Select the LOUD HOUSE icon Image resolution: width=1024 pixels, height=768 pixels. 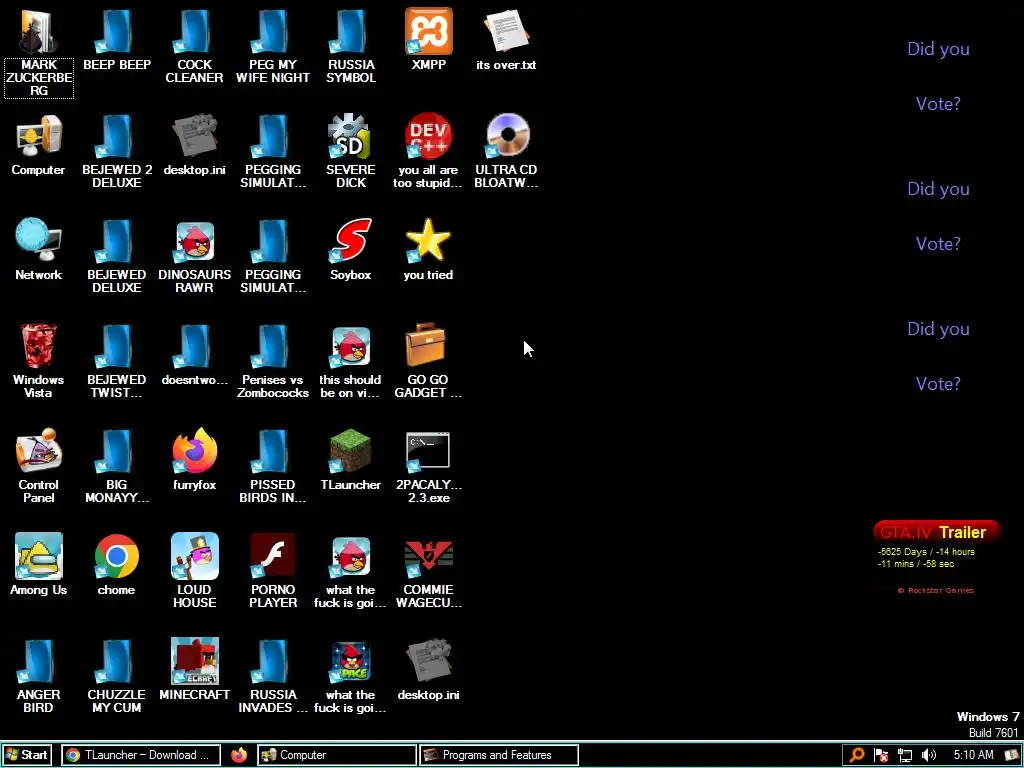click(195, 557)
